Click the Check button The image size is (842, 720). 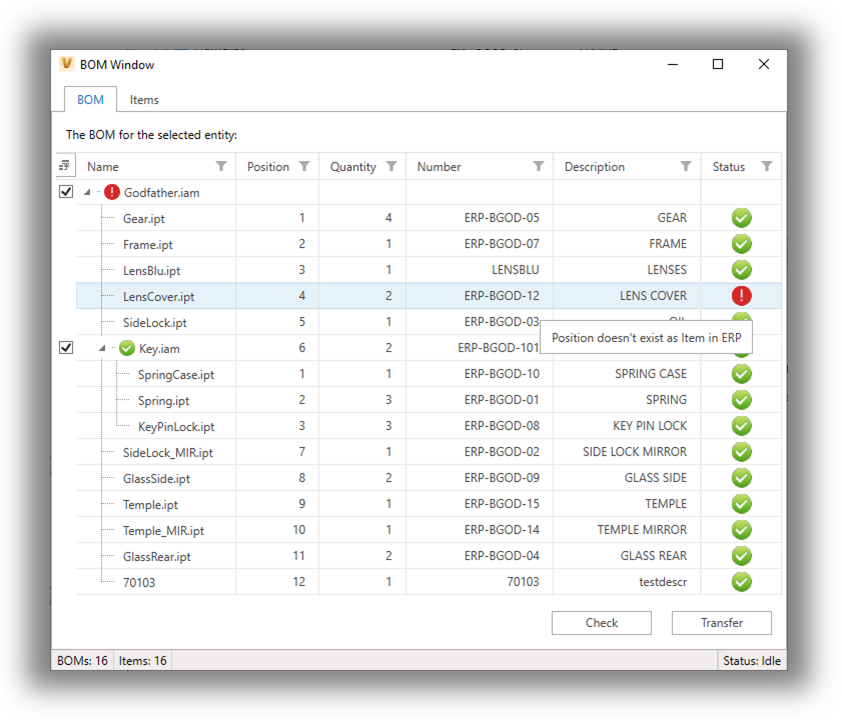(601, 622)
